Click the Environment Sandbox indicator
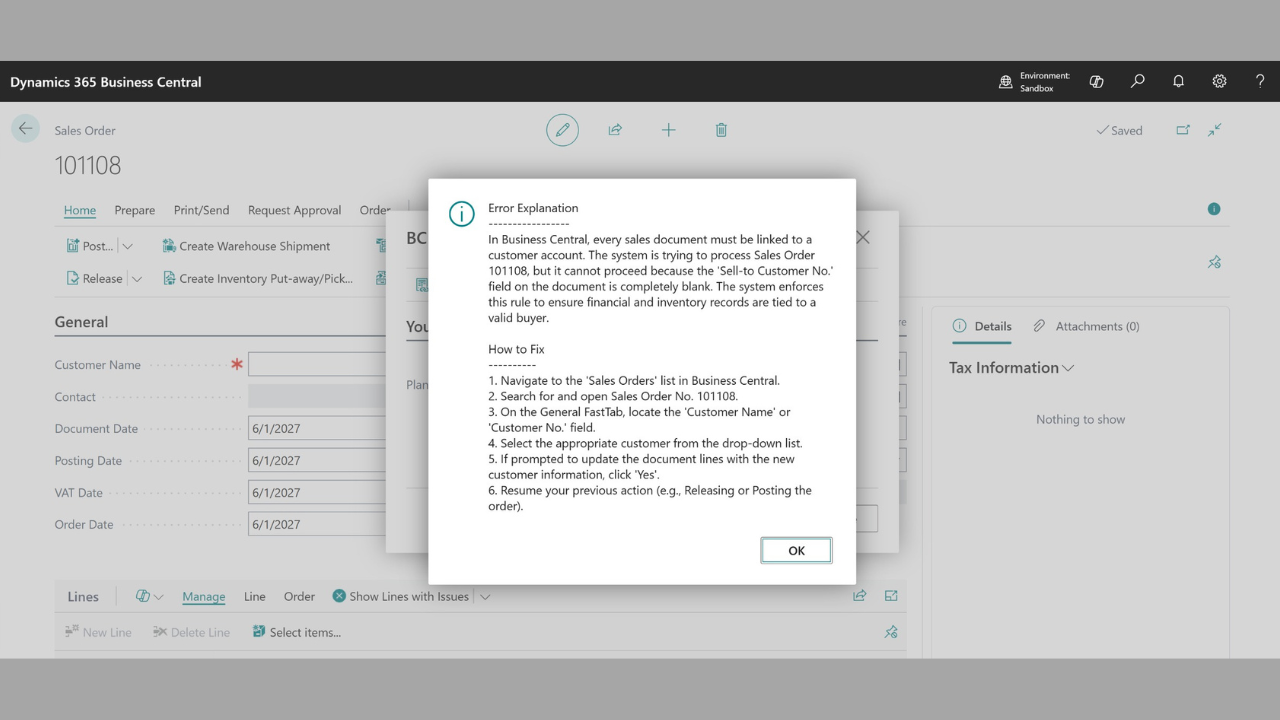 [1034, 82]
